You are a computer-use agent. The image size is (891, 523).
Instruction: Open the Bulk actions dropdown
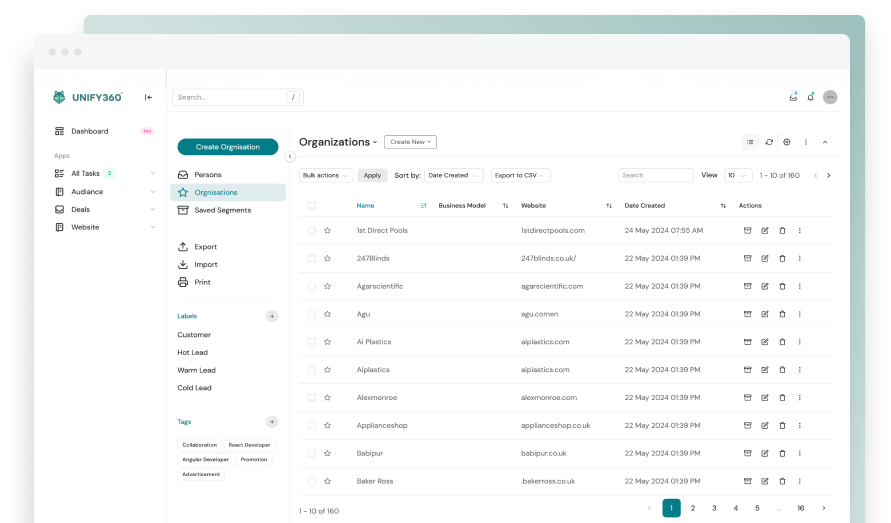click(326, 176)
